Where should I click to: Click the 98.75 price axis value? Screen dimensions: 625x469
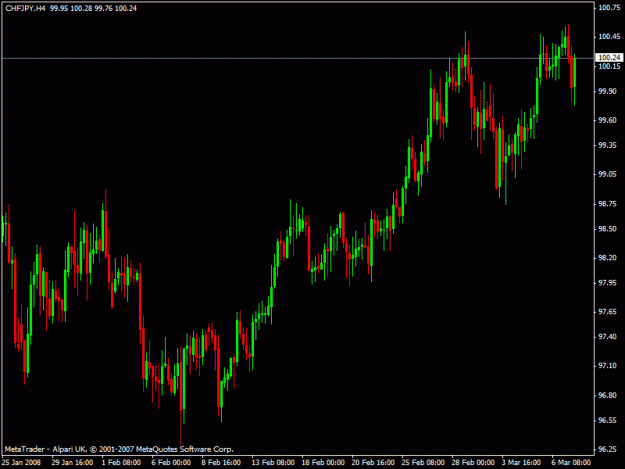click(x=608, y=204)
